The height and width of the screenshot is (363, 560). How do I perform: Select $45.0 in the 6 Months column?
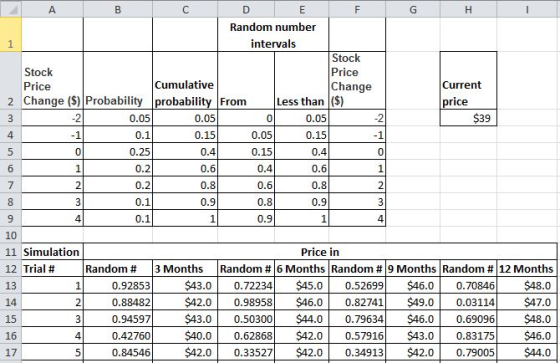tap(302, 285)
